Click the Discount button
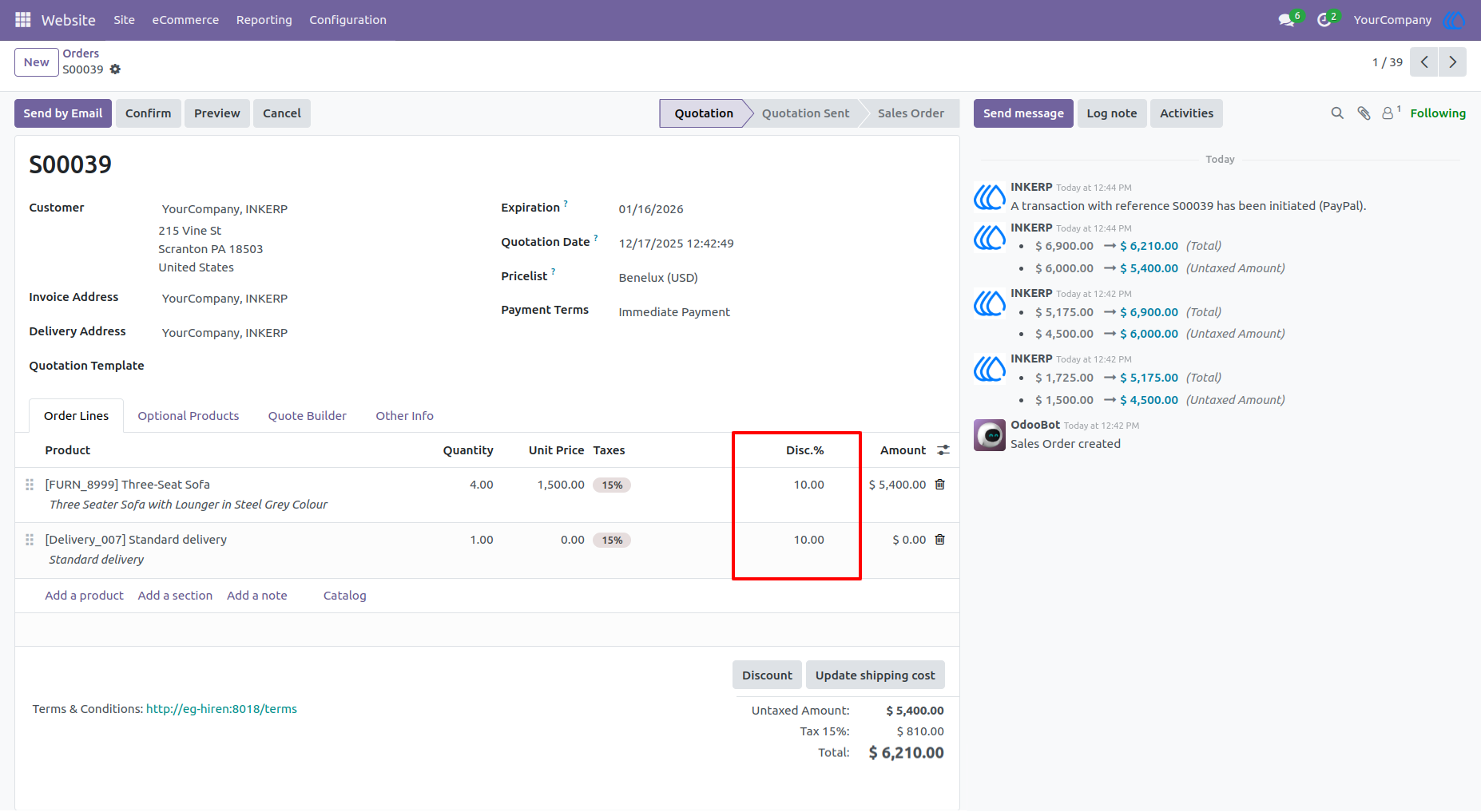 click(x=767, y=675)
